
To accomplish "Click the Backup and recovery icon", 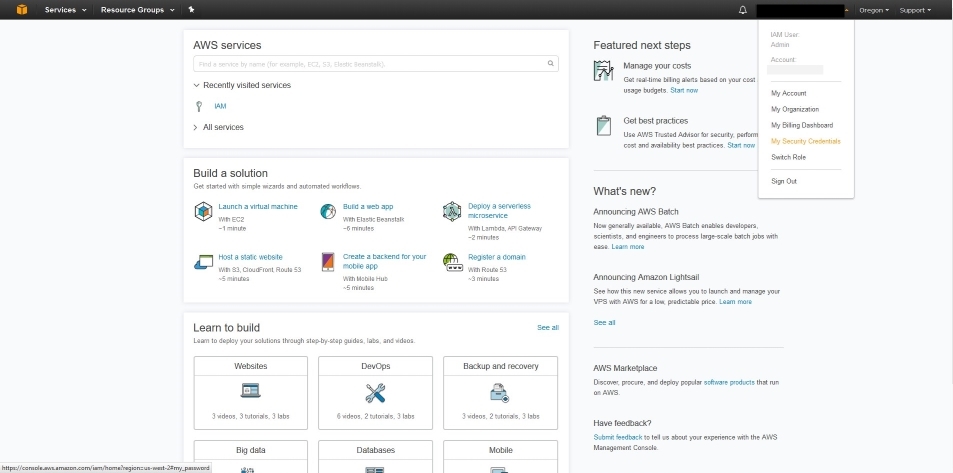I will 500,393.
